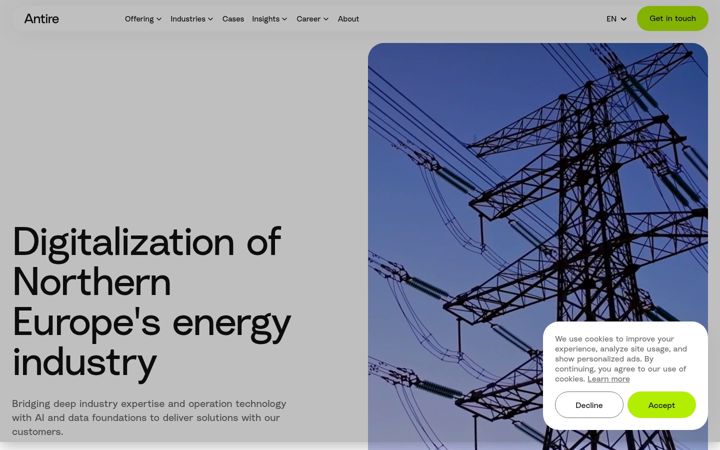Click the 'Digitalization of Northern Europe's energy industry' heading
This screenshot has width=720, height=450.
point(152,303)
